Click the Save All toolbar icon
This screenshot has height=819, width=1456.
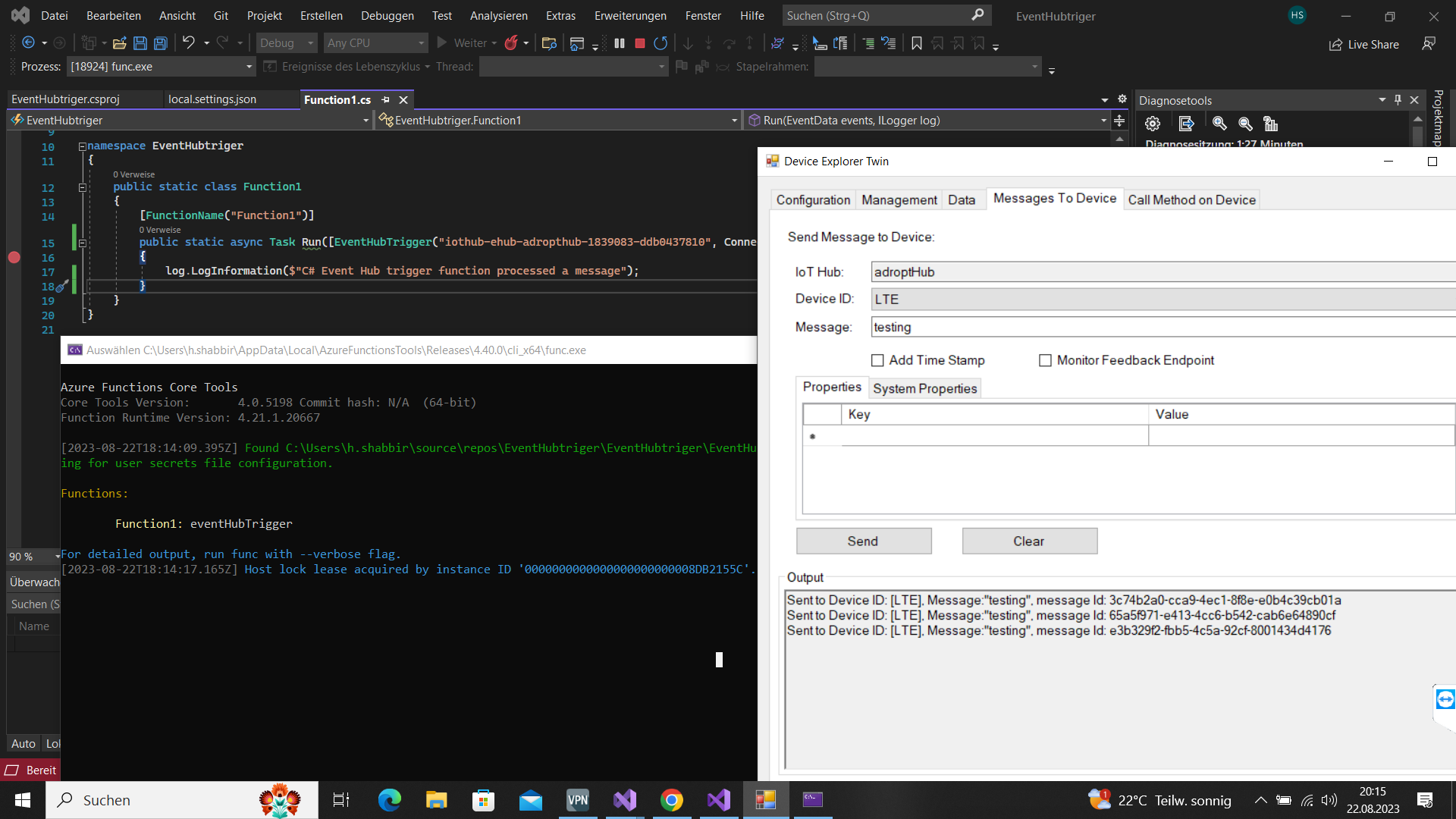click(x=161, y=44)
